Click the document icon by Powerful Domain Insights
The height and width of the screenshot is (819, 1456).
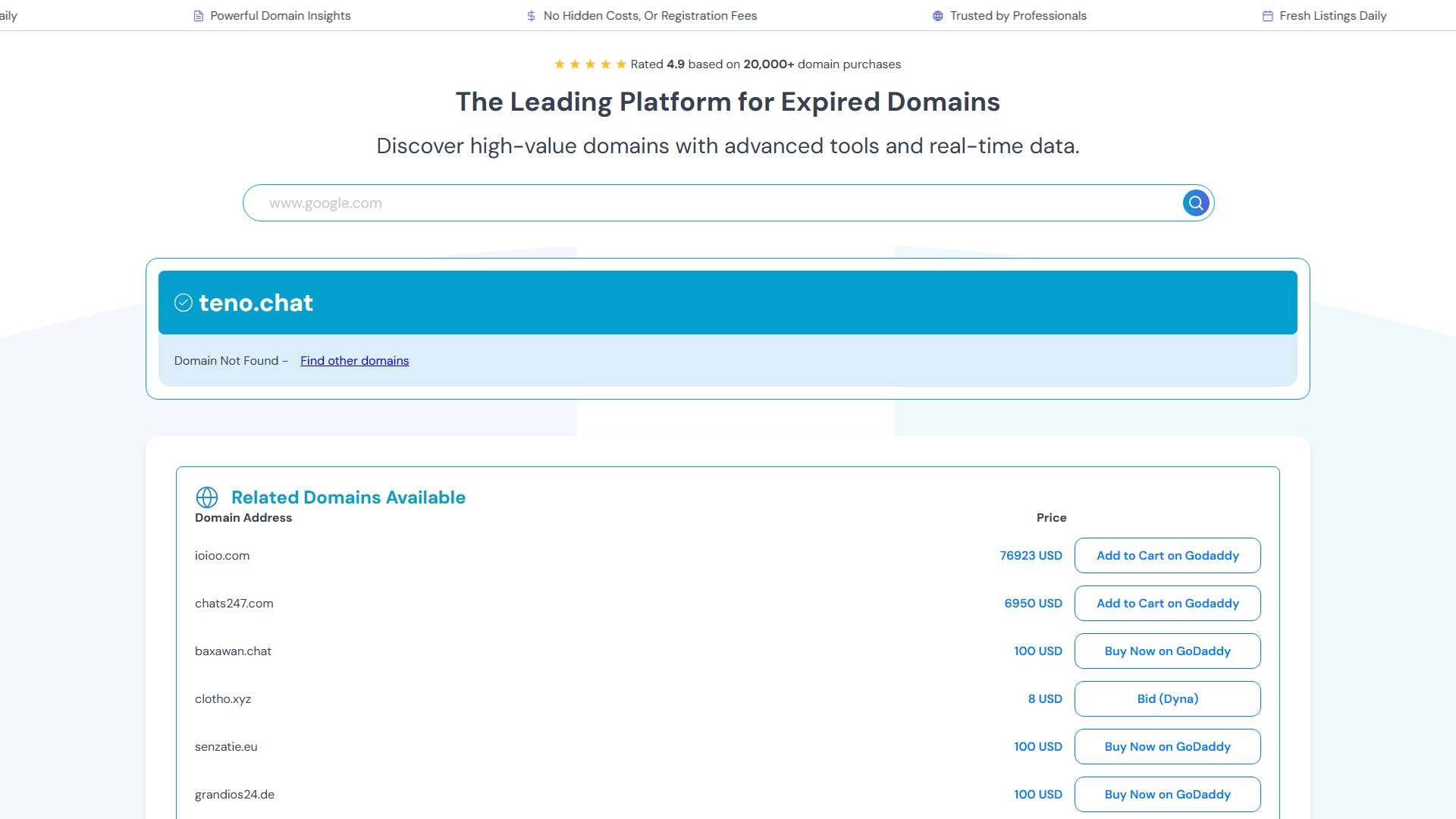coord(199,16)
